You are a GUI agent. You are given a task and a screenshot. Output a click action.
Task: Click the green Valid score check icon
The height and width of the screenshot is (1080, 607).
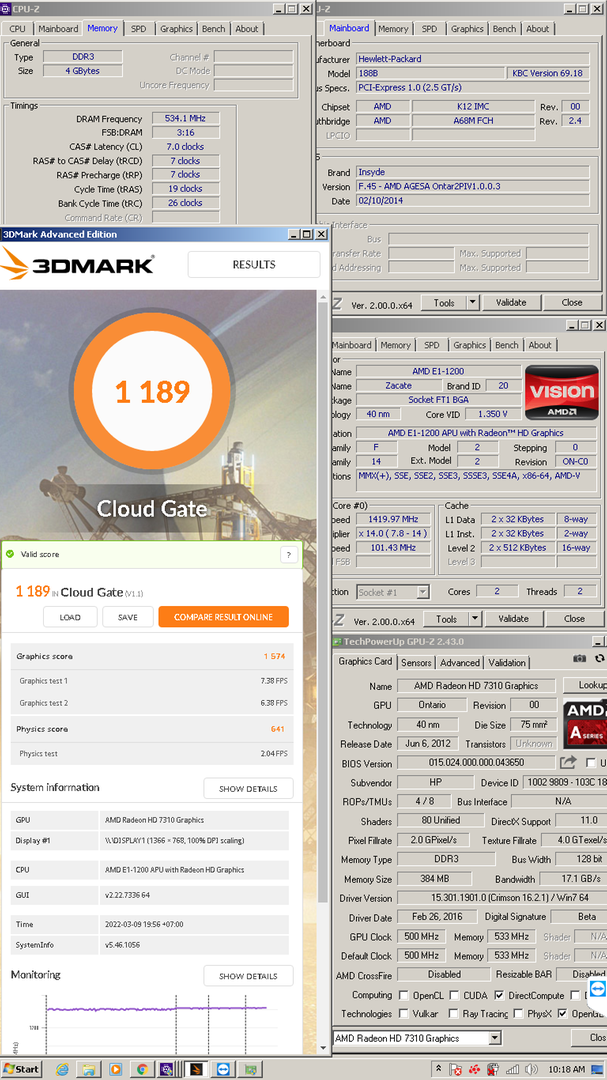pos(10,554)
